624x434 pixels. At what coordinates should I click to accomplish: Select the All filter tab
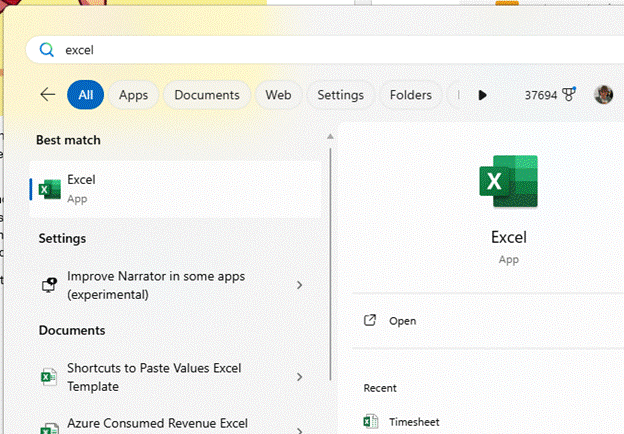(x=86, y=95)
